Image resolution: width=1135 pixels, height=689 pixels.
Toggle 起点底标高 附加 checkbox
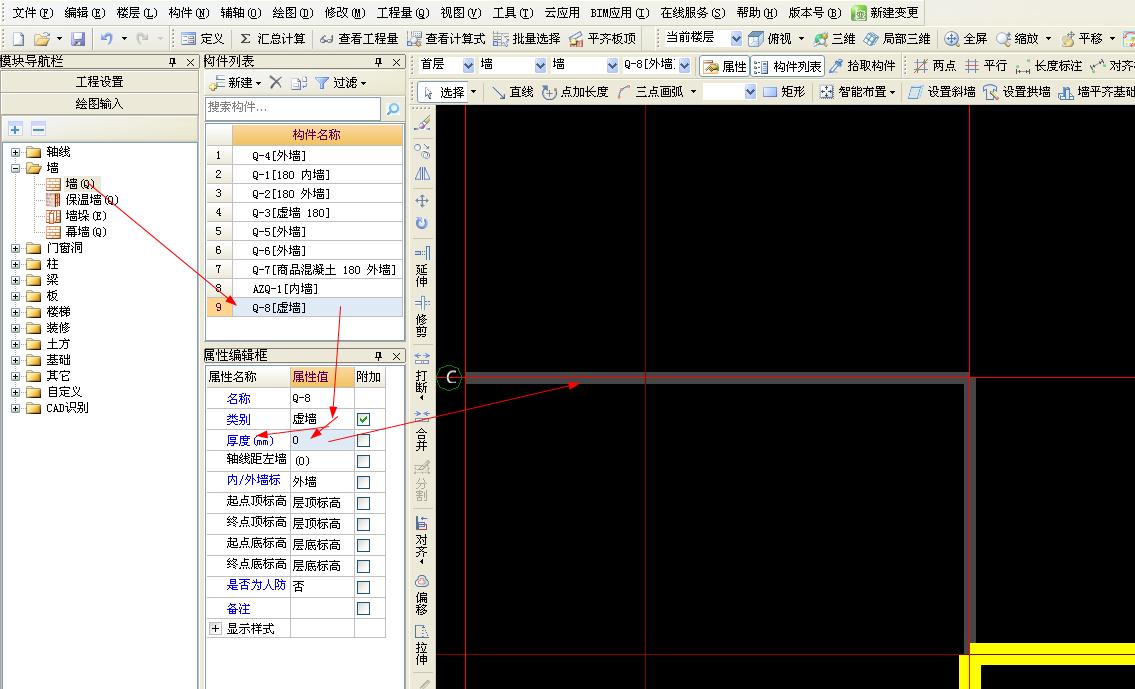[363, 545]
